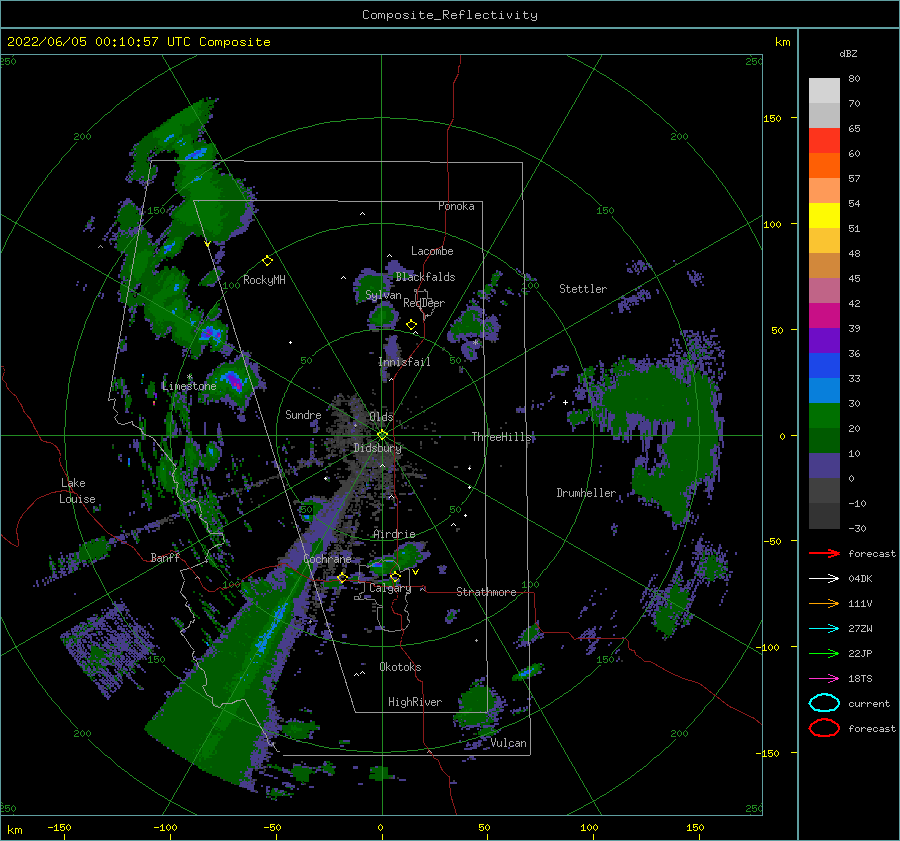Image resolution: width=900 pixels, height=841 pixels.
Task: Click the white plus marker west of the large eastern echo
Action: coord(565,402)
